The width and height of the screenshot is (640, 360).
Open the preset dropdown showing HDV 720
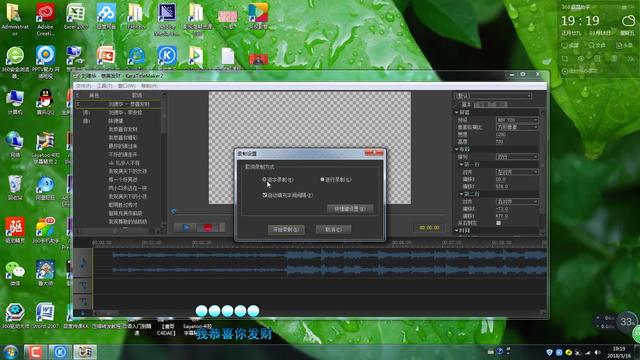[517, 120]
